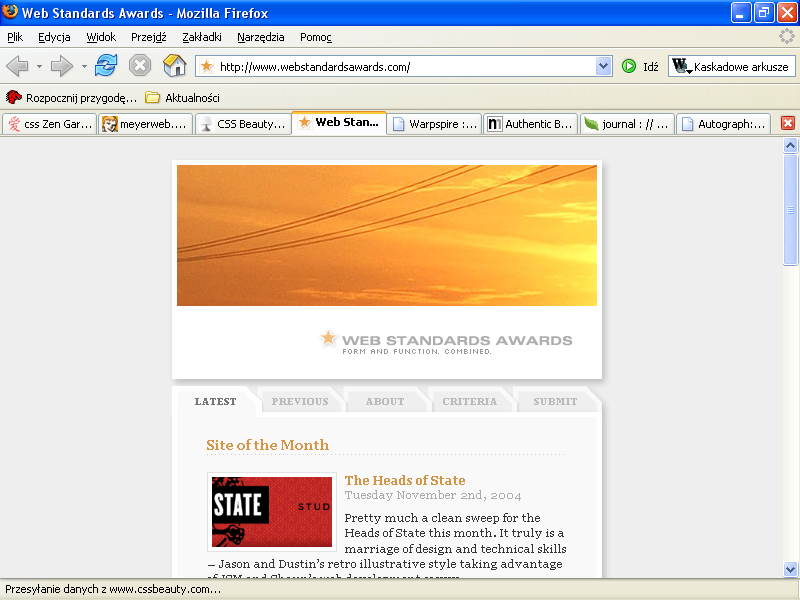Open the LATEST page tab

[215, 402]
